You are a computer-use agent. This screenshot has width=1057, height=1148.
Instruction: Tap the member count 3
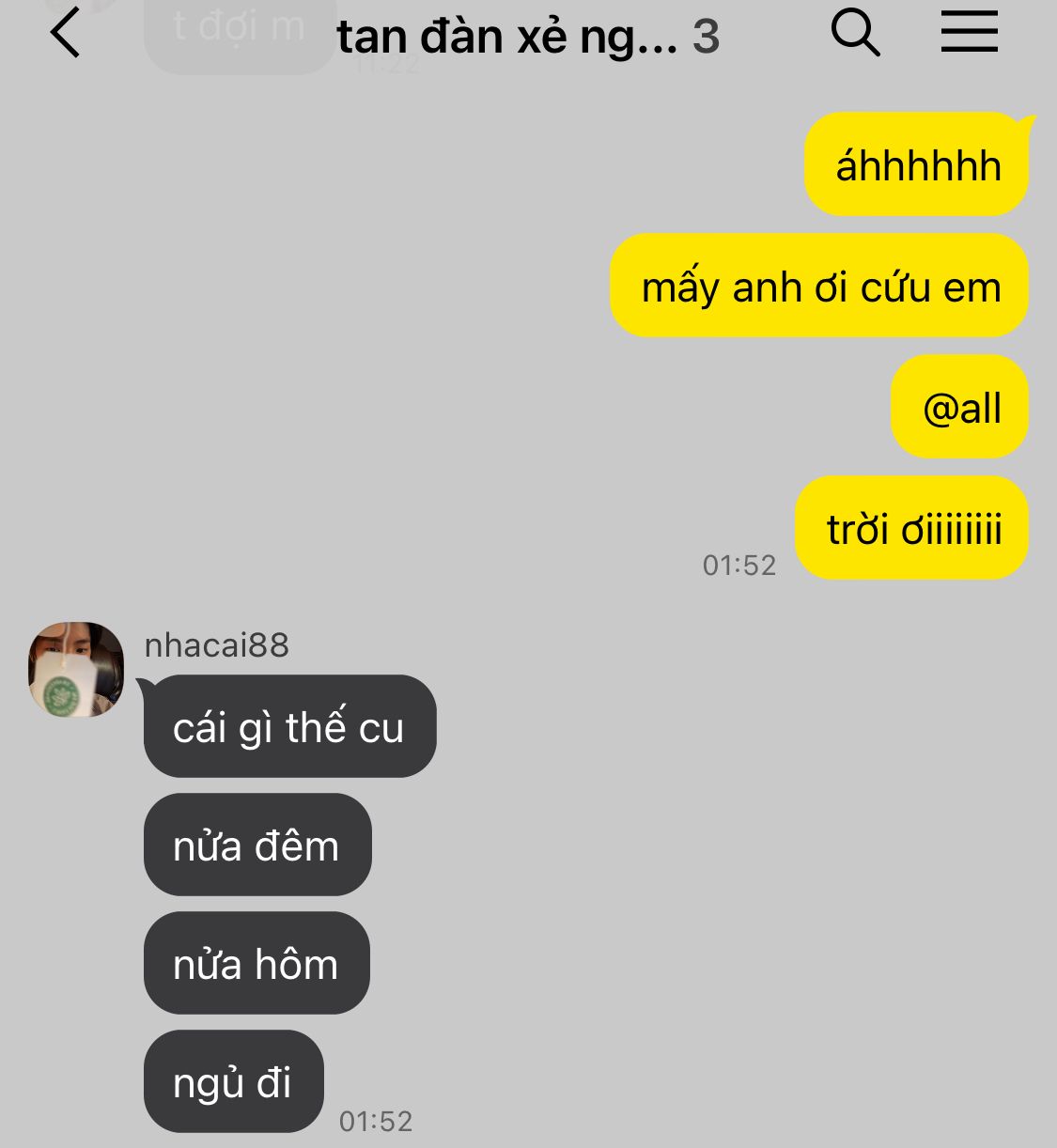[x=707, y=37]
